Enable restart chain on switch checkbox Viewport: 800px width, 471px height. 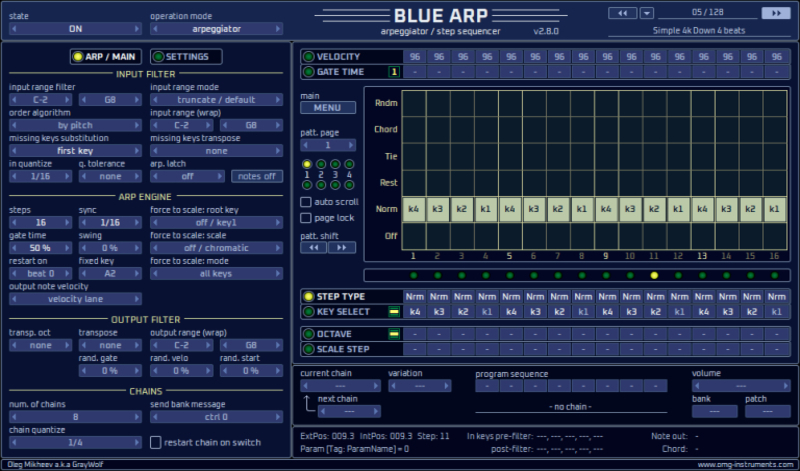point(156,442)
